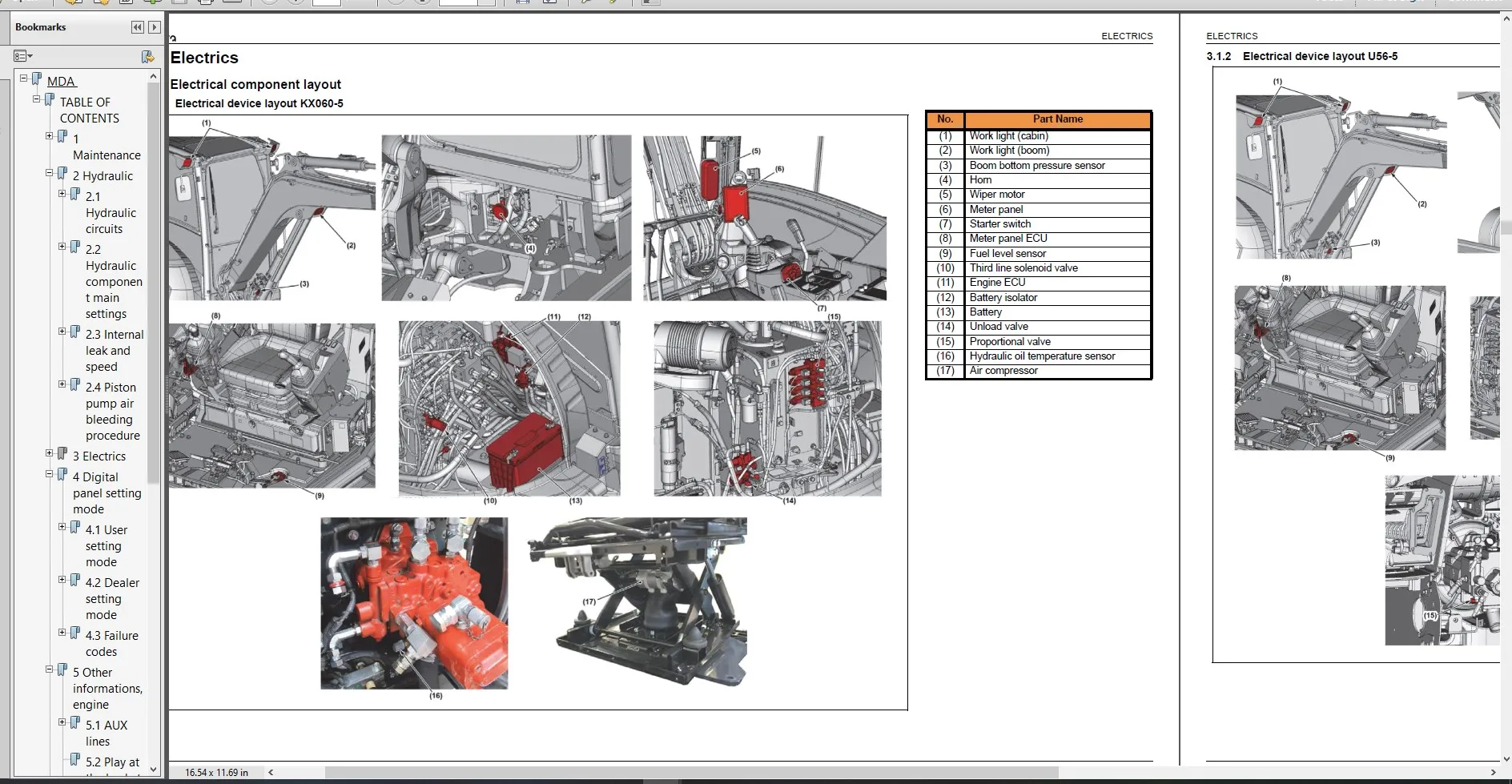Click the find current bookmark icon
The height and width of the screenshot is (784, 1512).
point(147,56)
